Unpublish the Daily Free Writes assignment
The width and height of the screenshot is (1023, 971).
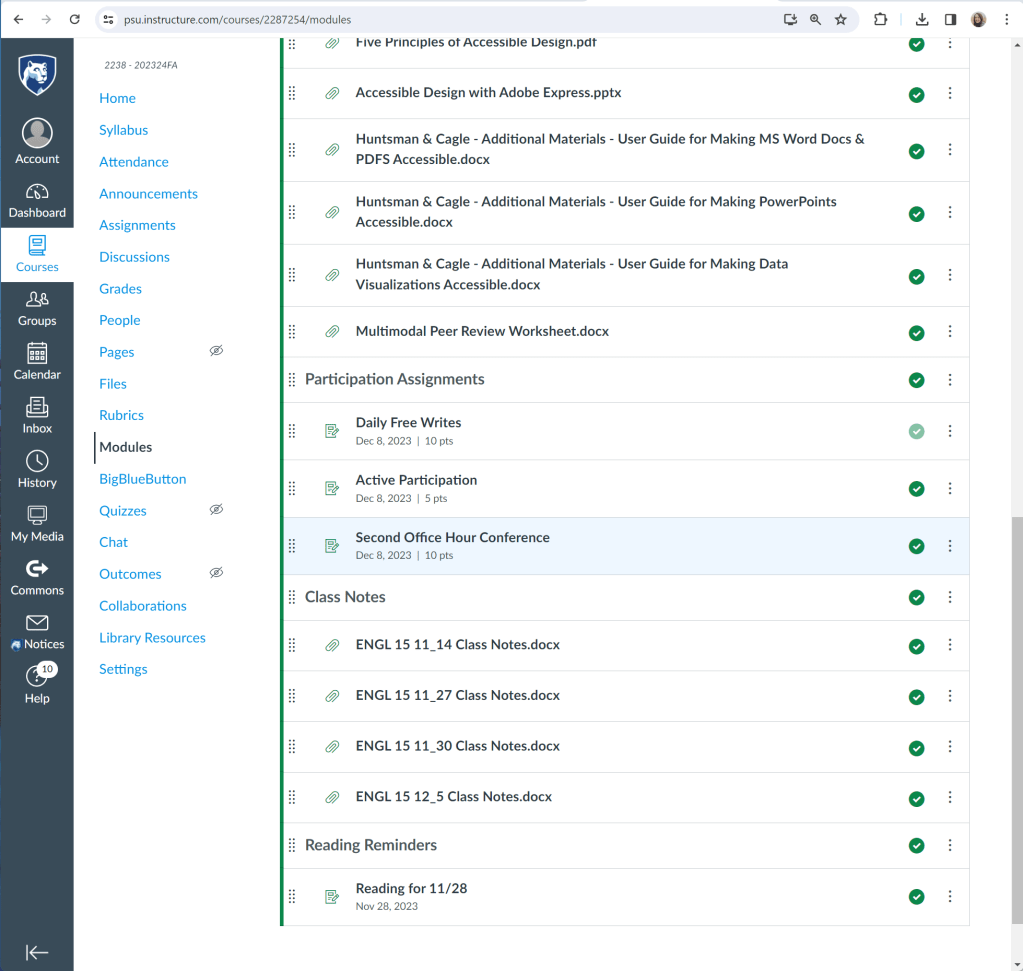coord(916,431)
